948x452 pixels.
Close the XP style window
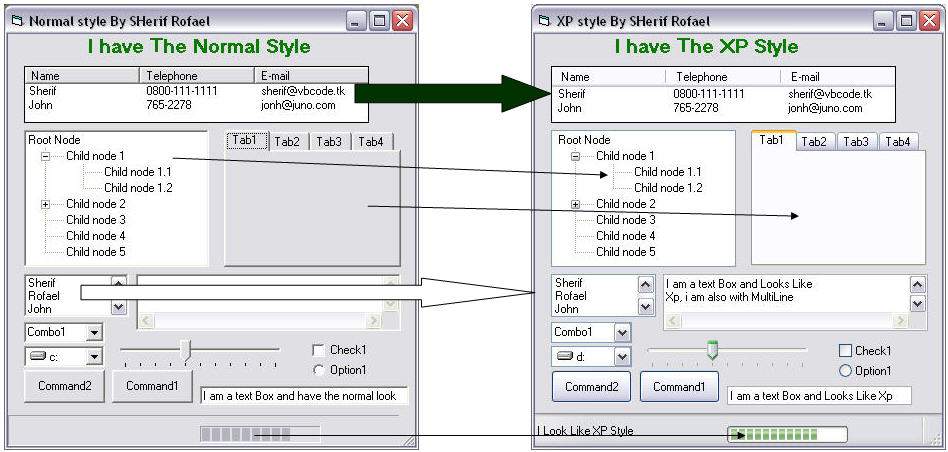point(929,20)
